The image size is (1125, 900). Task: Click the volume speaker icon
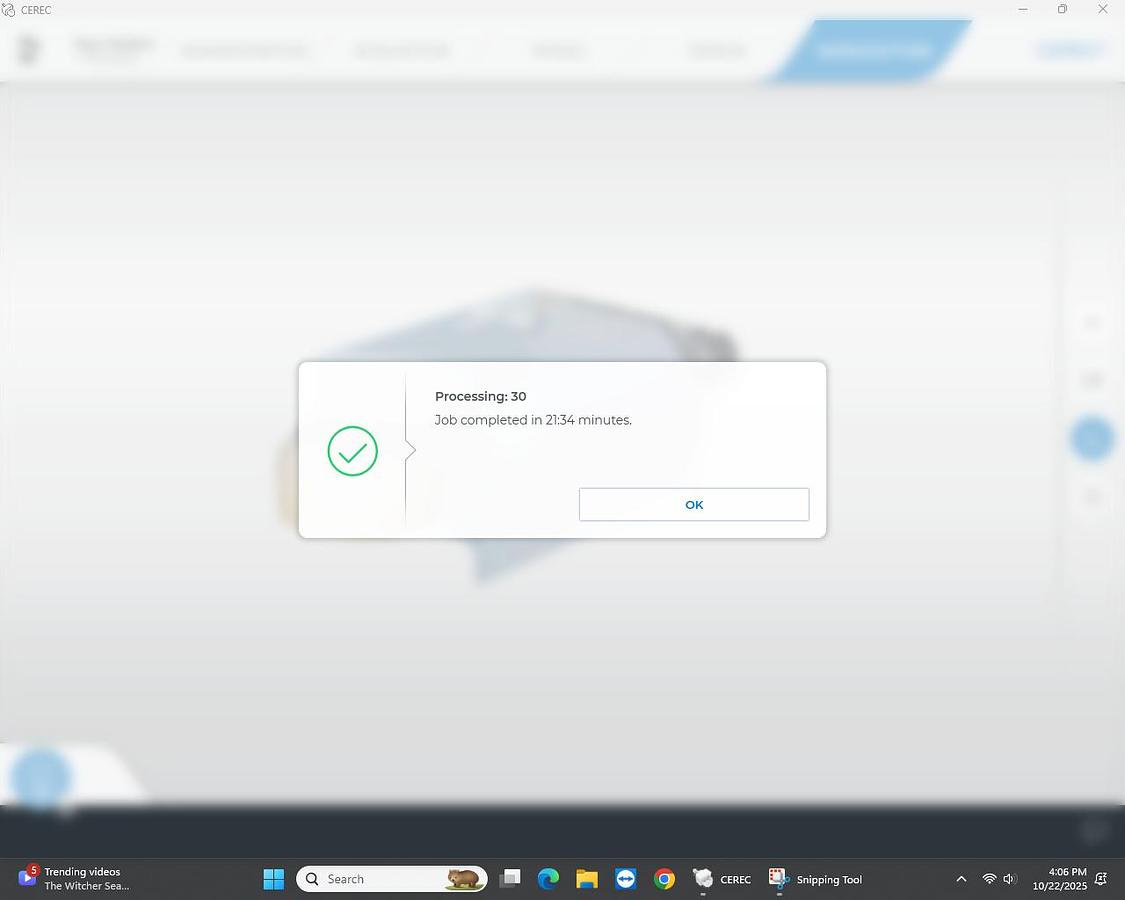pos(1009,879)
